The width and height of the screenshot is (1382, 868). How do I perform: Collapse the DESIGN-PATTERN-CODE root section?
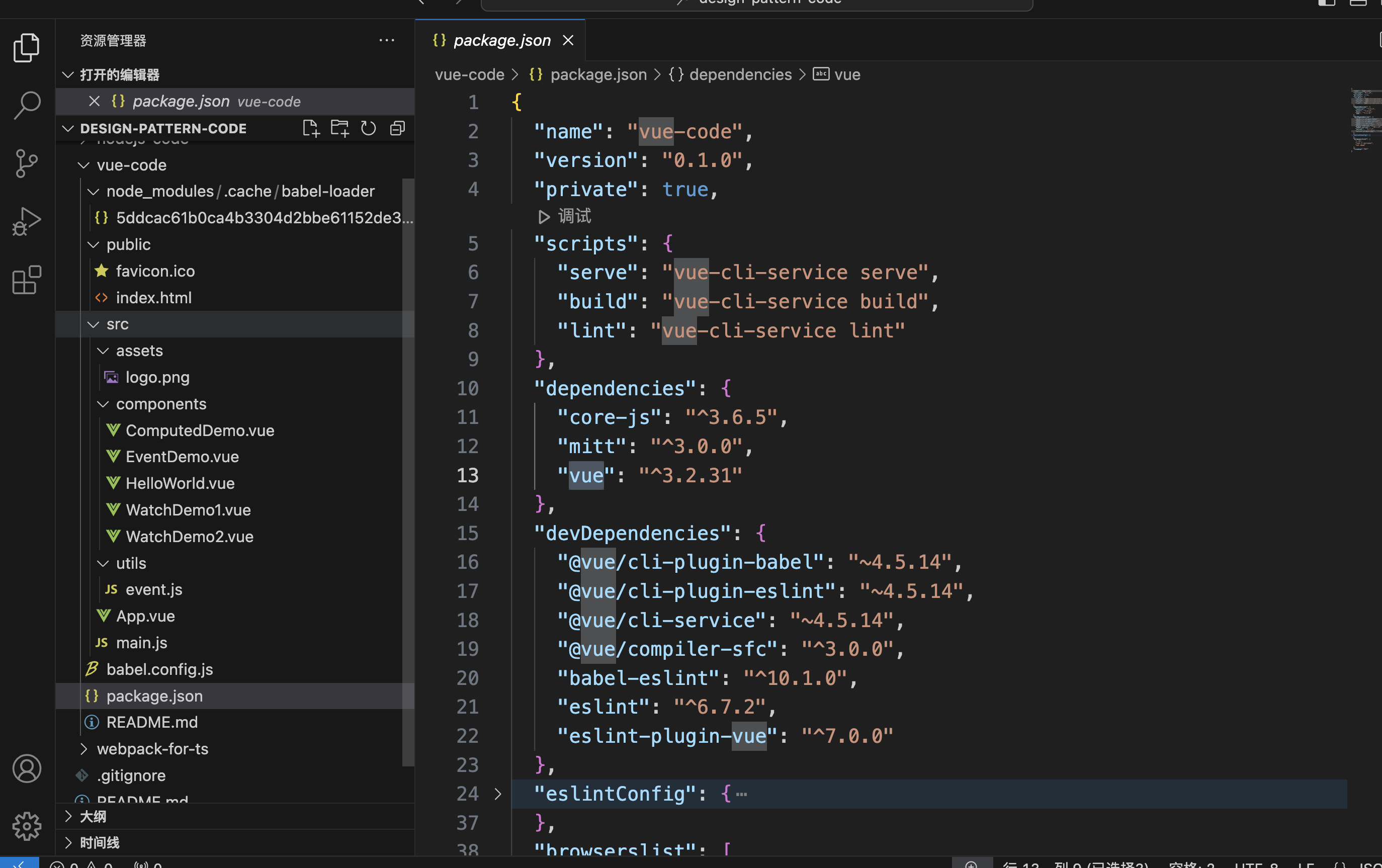pyautogui.click(x=68, y=128)
